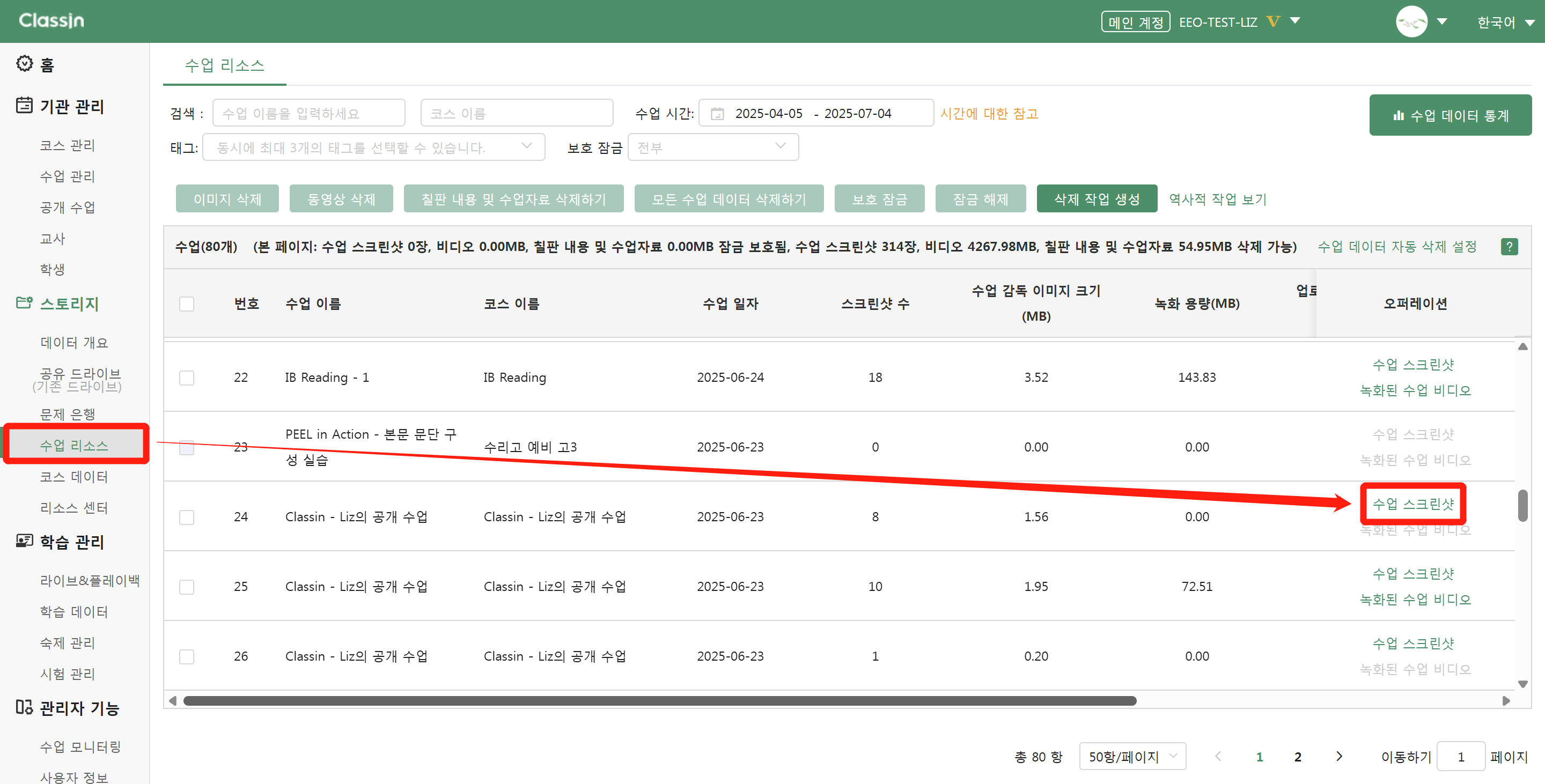Check the box for row 24
The width and height of the screenshot is (1545, 784).
coord(187,517)
